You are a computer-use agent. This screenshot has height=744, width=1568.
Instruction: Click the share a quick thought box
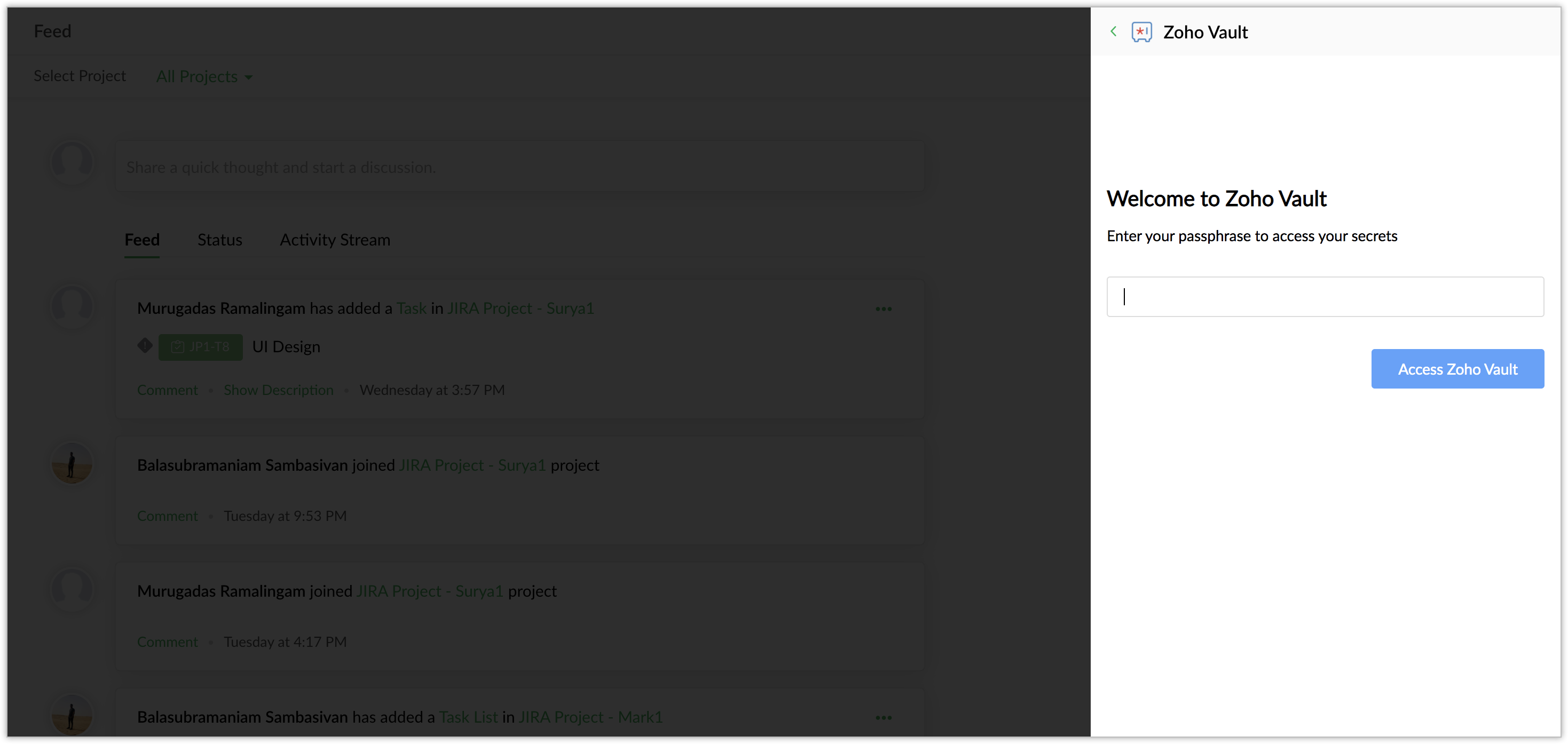519,167
